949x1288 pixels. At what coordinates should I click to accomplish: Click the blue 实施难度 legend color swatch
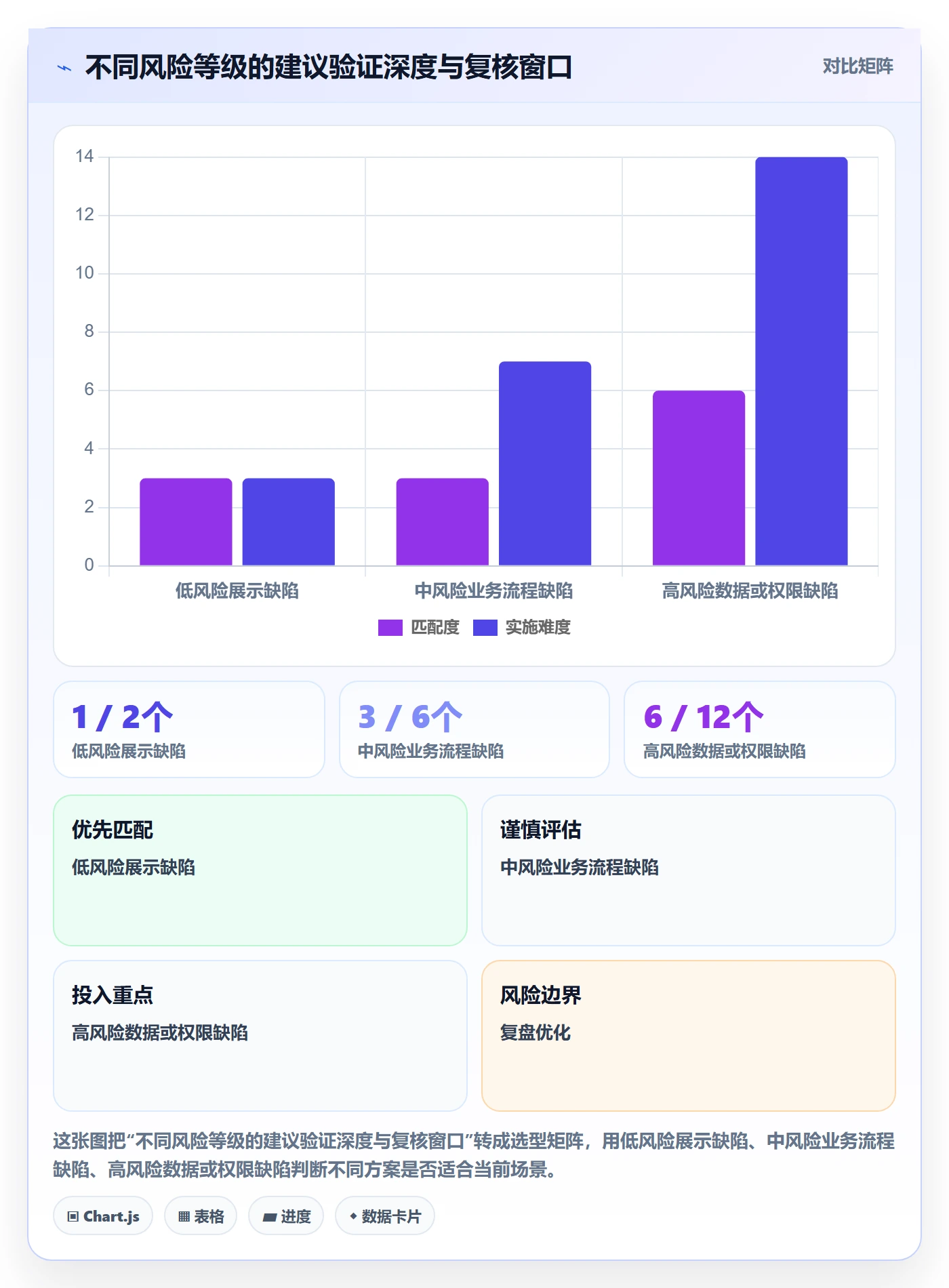tap(485, 628)
